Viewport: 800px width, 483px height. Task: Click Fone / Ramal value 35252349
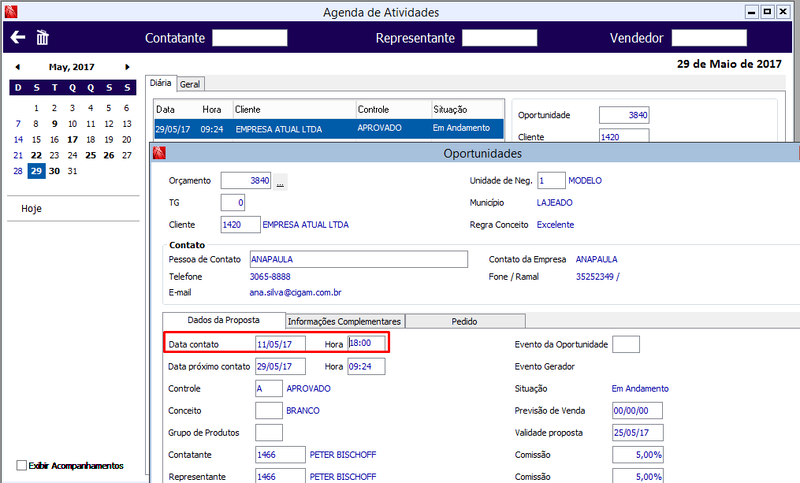click(597, 276)
